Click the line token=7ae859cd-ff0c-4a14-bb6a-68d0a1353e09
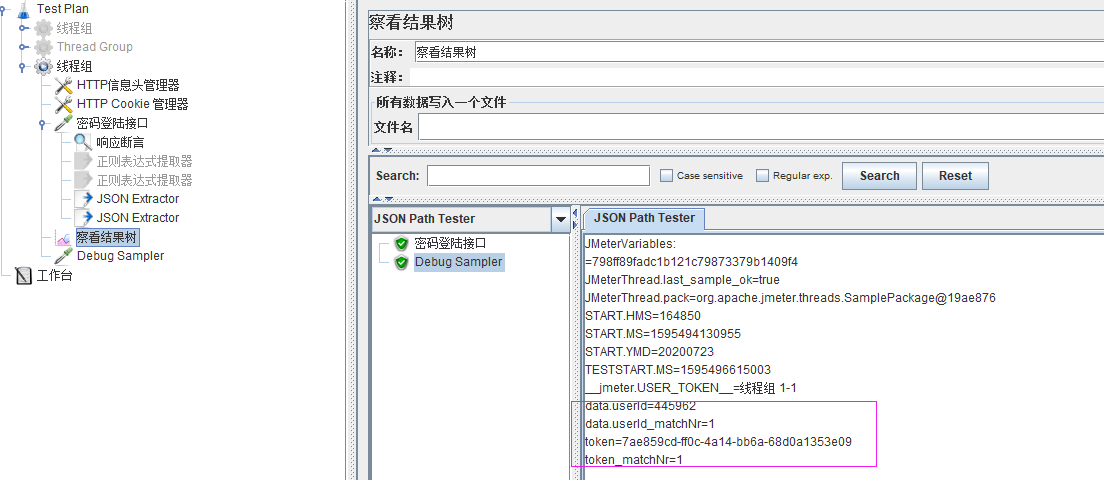The height and width of the screenshot is (480, 1104). pyautogui.click(x=718, y=442)
